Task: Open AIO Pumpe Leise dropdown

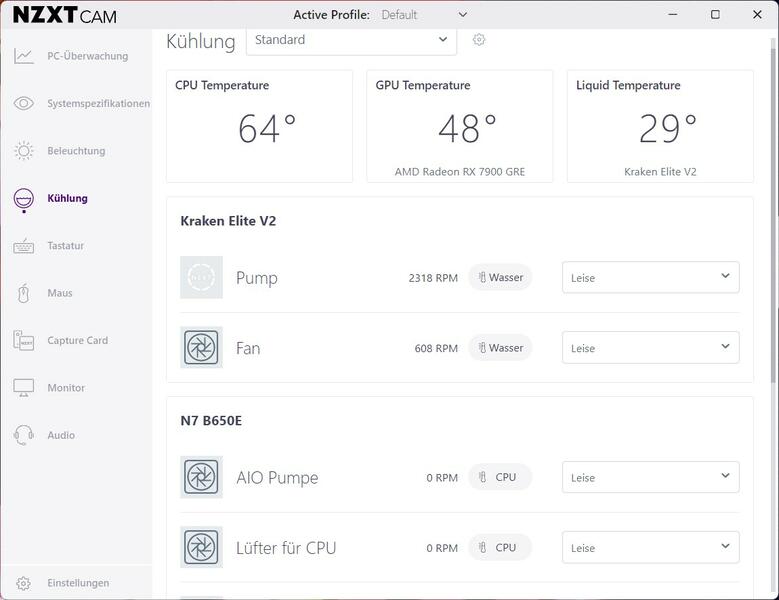Action: pyautogui.click(x=650, y=477)
